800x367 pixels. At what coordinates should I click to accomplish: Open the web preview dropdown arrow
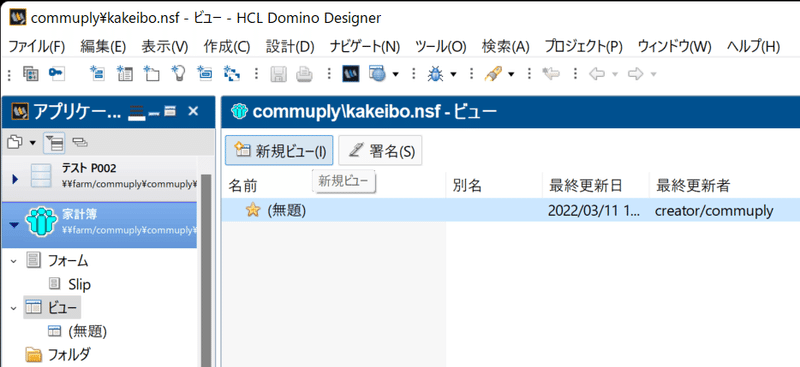click(x=395, y=75)
